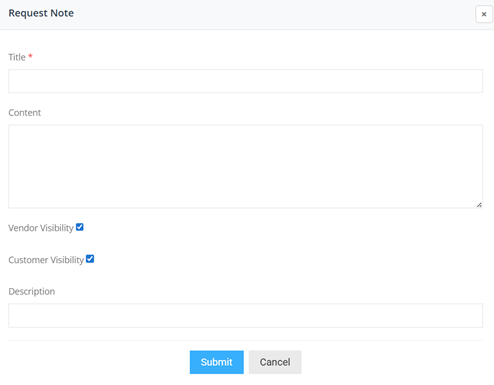494x385 pixels.
Task: Click the Description field label
Action: coord(32,292)
